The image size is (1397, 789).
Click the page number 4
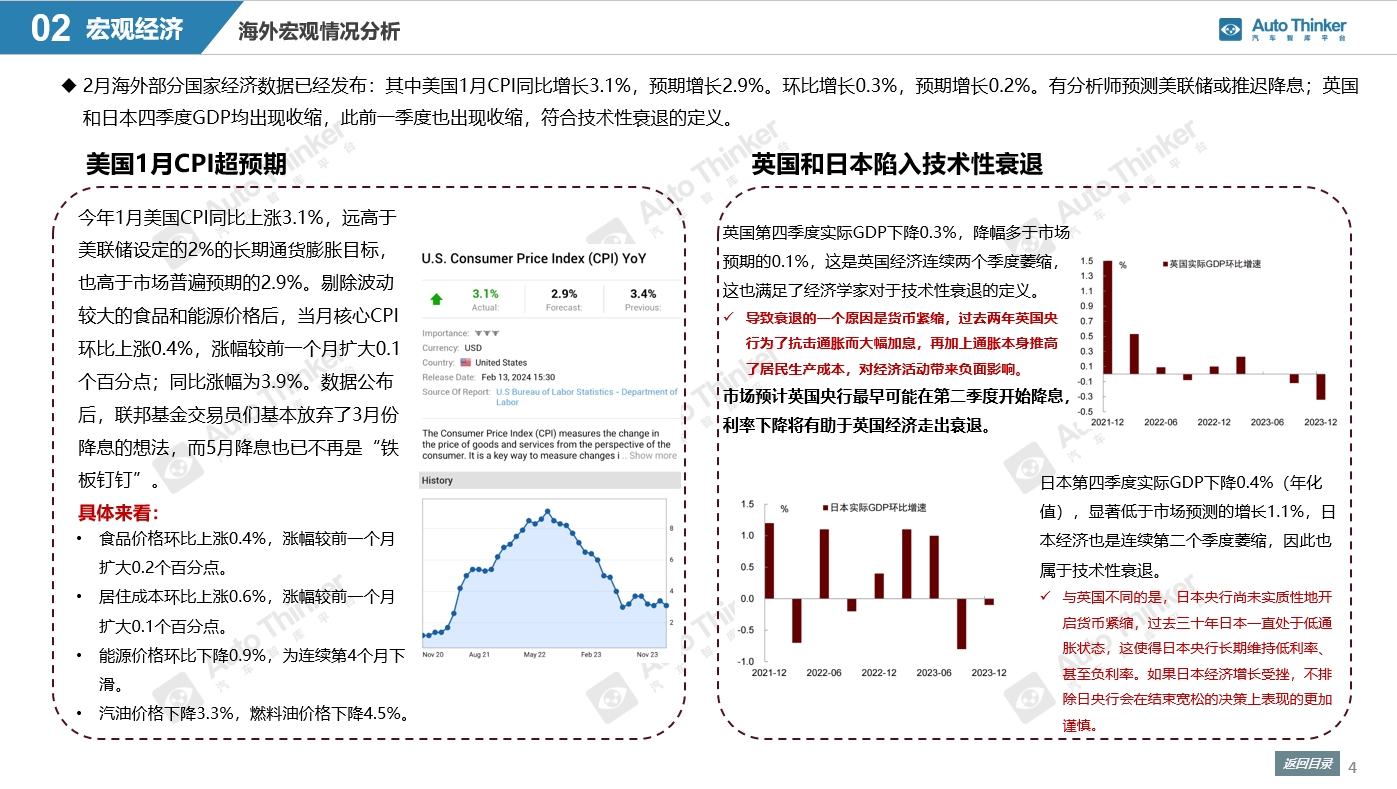(x=1353, y=767)
